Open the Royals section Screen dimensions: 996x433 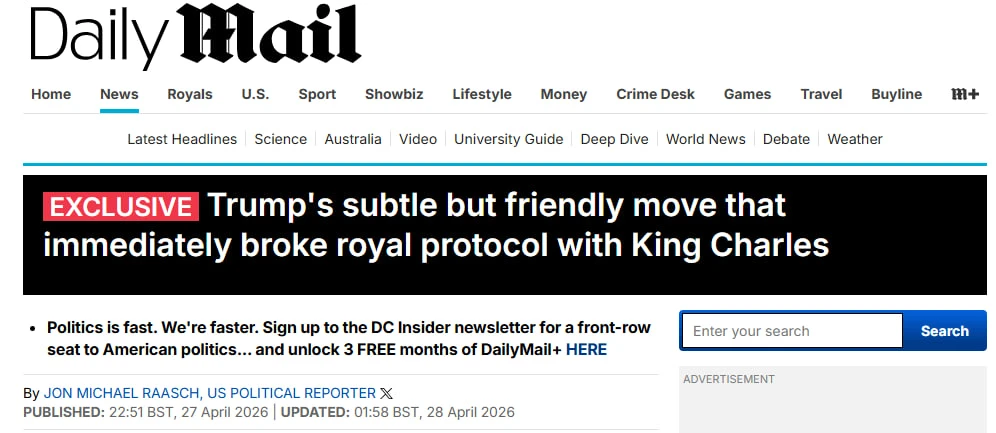pos(190,94)
